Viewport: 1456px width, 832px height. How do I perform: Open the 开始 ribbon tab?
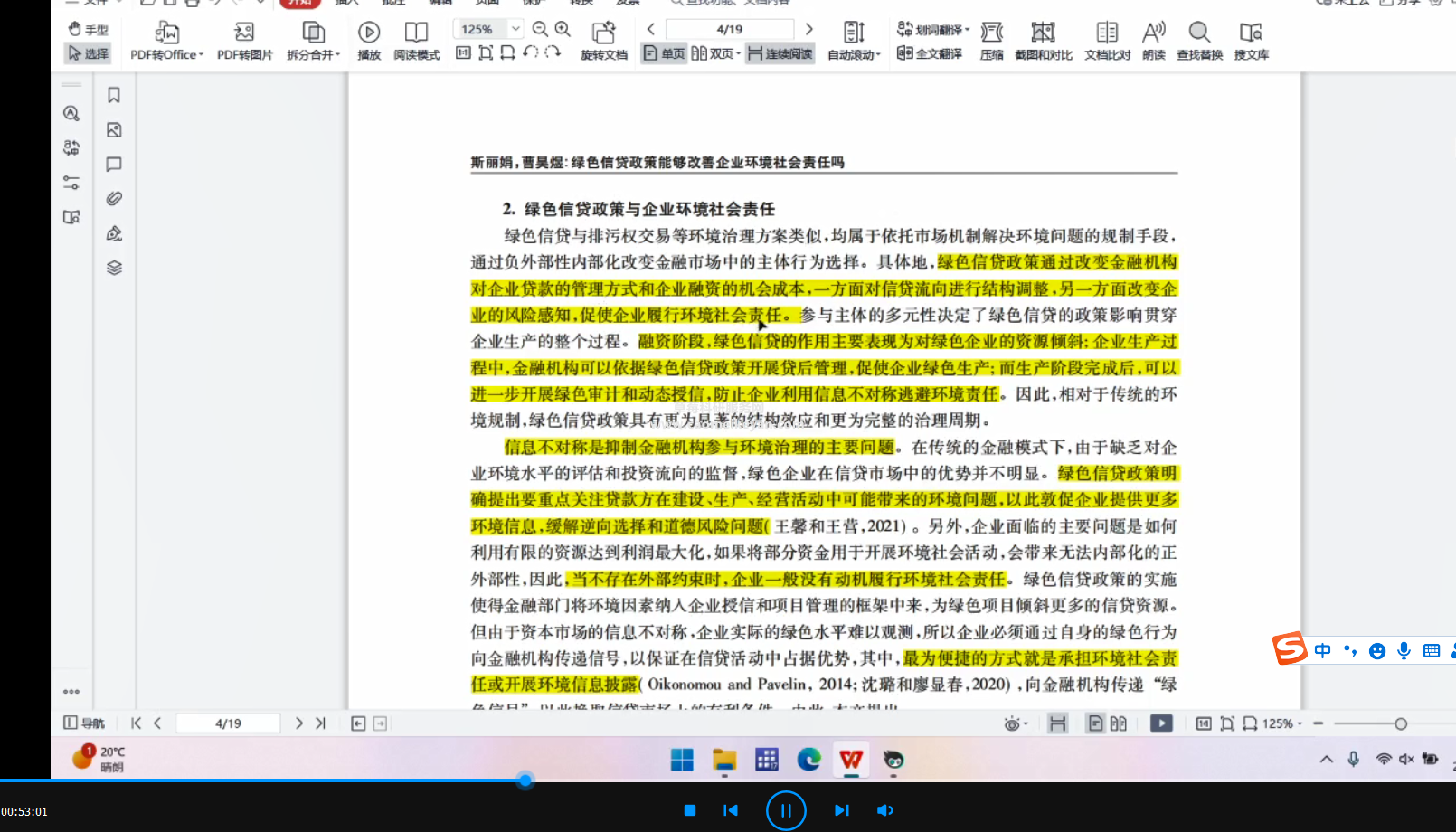pos(299,3)
